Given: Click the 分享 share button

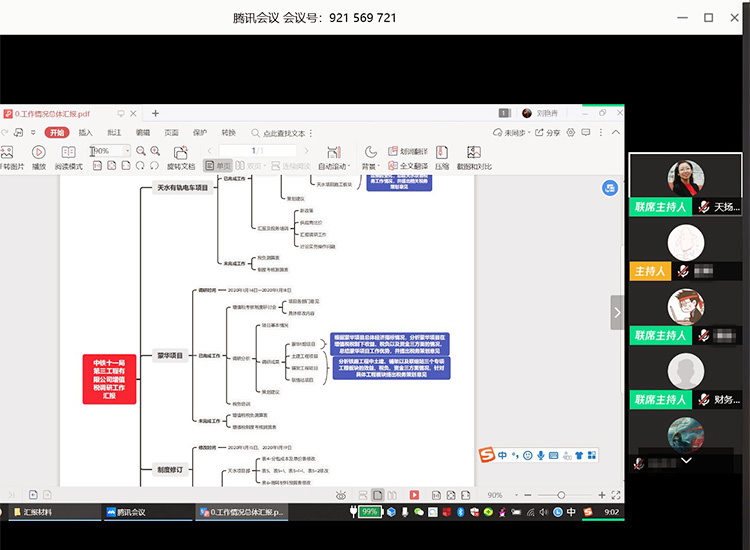Looking at the screenshot, I should tap(547, 133).
